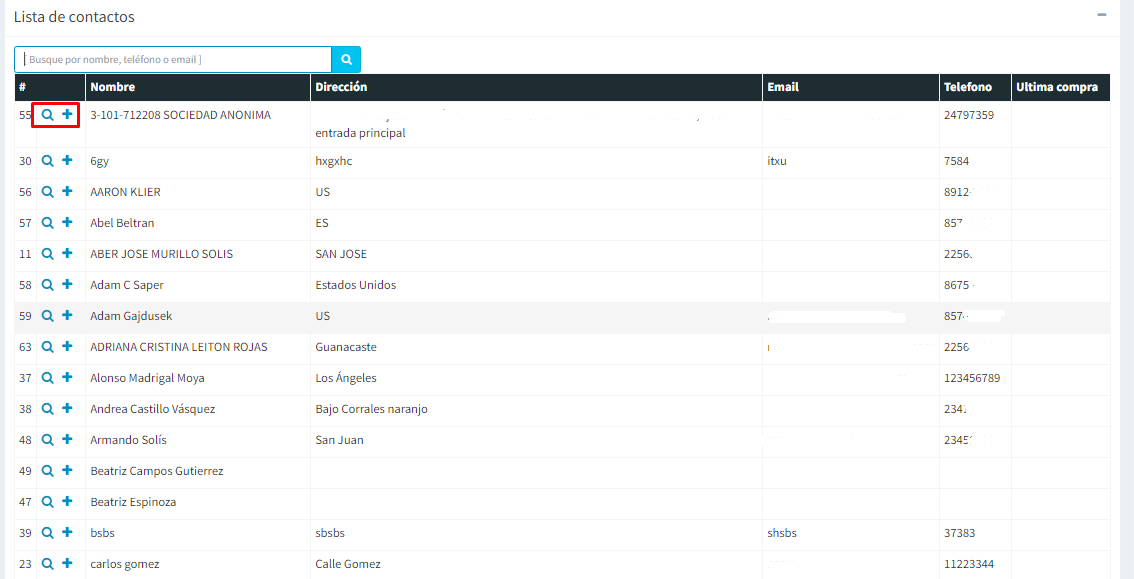
Task: Click plus icon for 3-101-712208 SOCIEDAD ANONIMA
Action: click(67, 114)
